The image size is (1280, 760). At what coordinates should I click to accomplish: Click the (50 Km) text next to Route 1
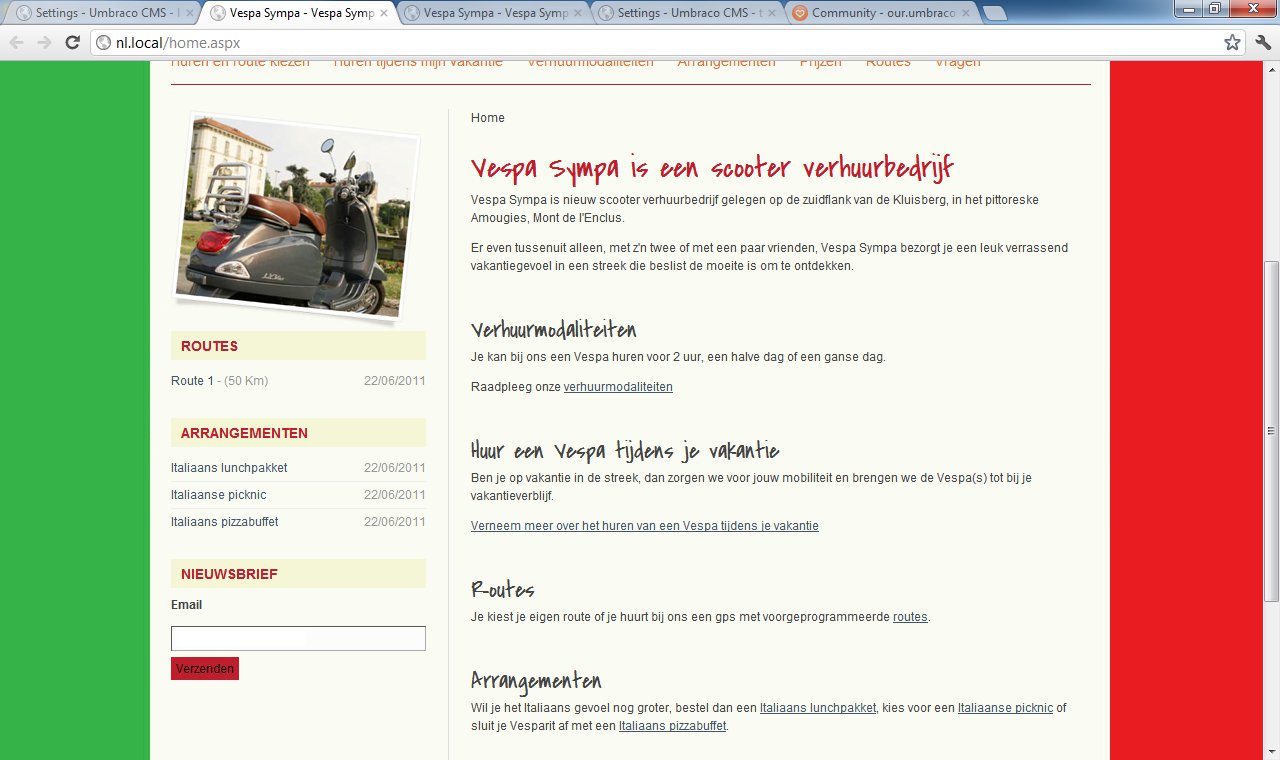[x=246, y=381]
